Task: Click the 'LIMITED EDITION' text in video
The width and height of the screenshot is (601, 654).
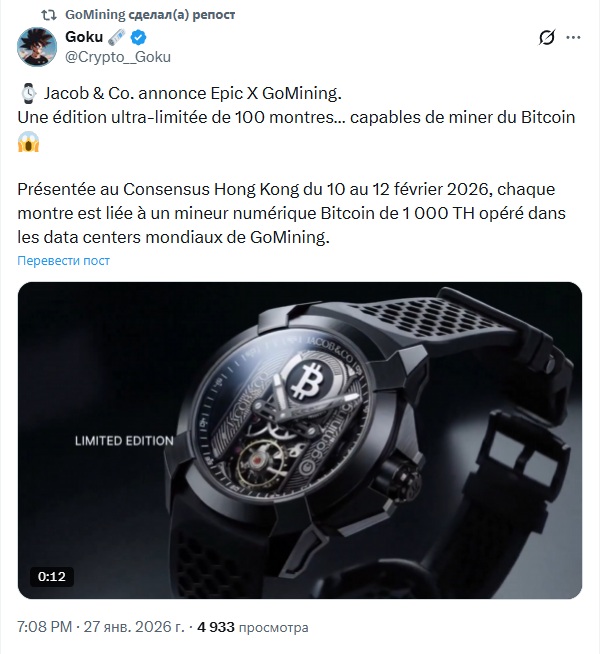Action: pyautogui.click(x=124, y=441)
